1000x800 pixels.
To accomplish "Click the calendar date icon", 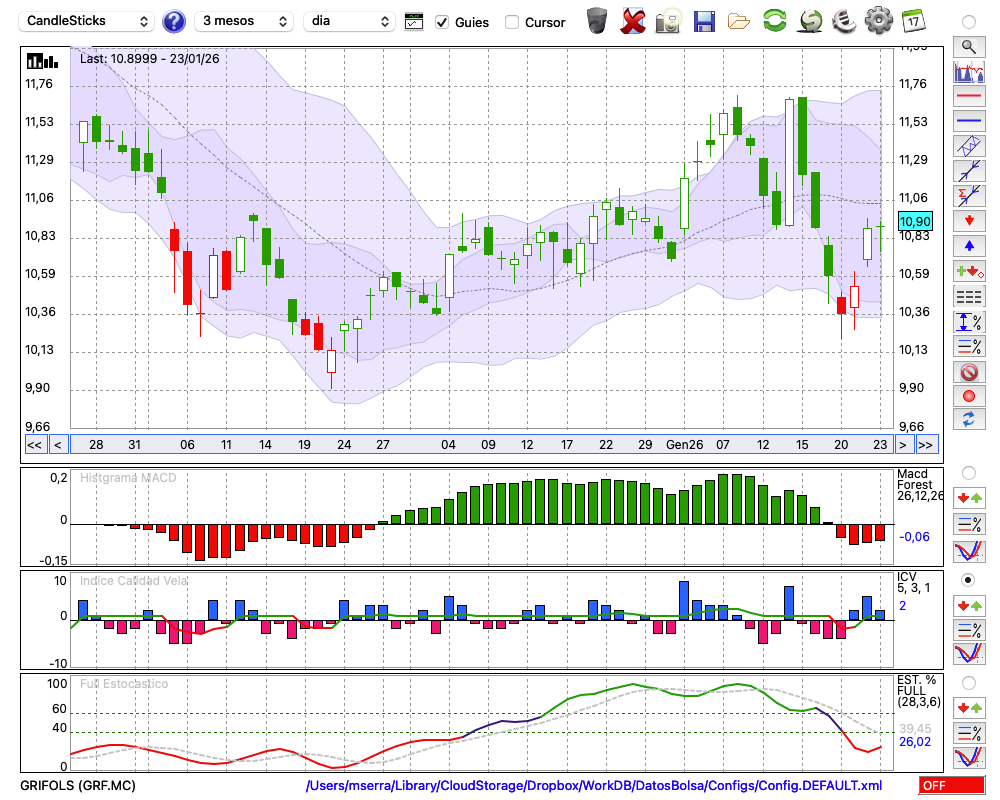I will [x=912, y=21].
